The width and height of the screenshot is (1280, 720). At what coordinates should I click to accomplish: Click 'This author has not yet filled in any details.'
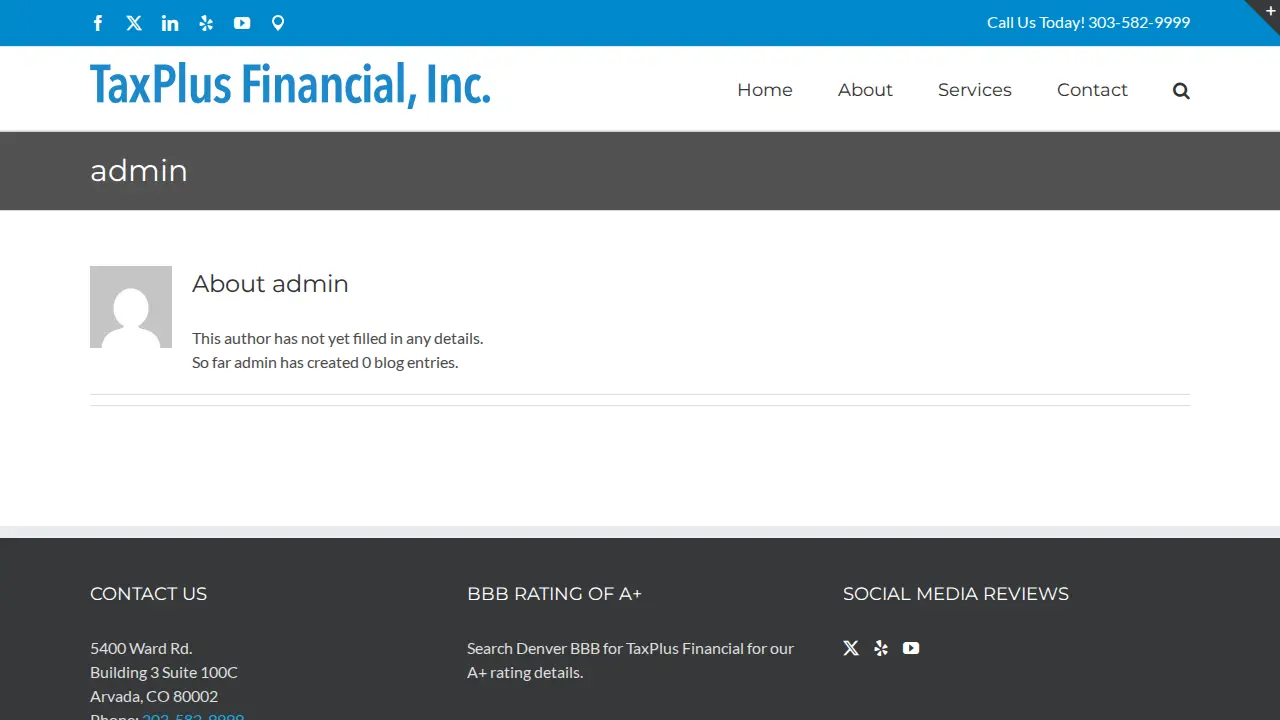click(337, 338)
